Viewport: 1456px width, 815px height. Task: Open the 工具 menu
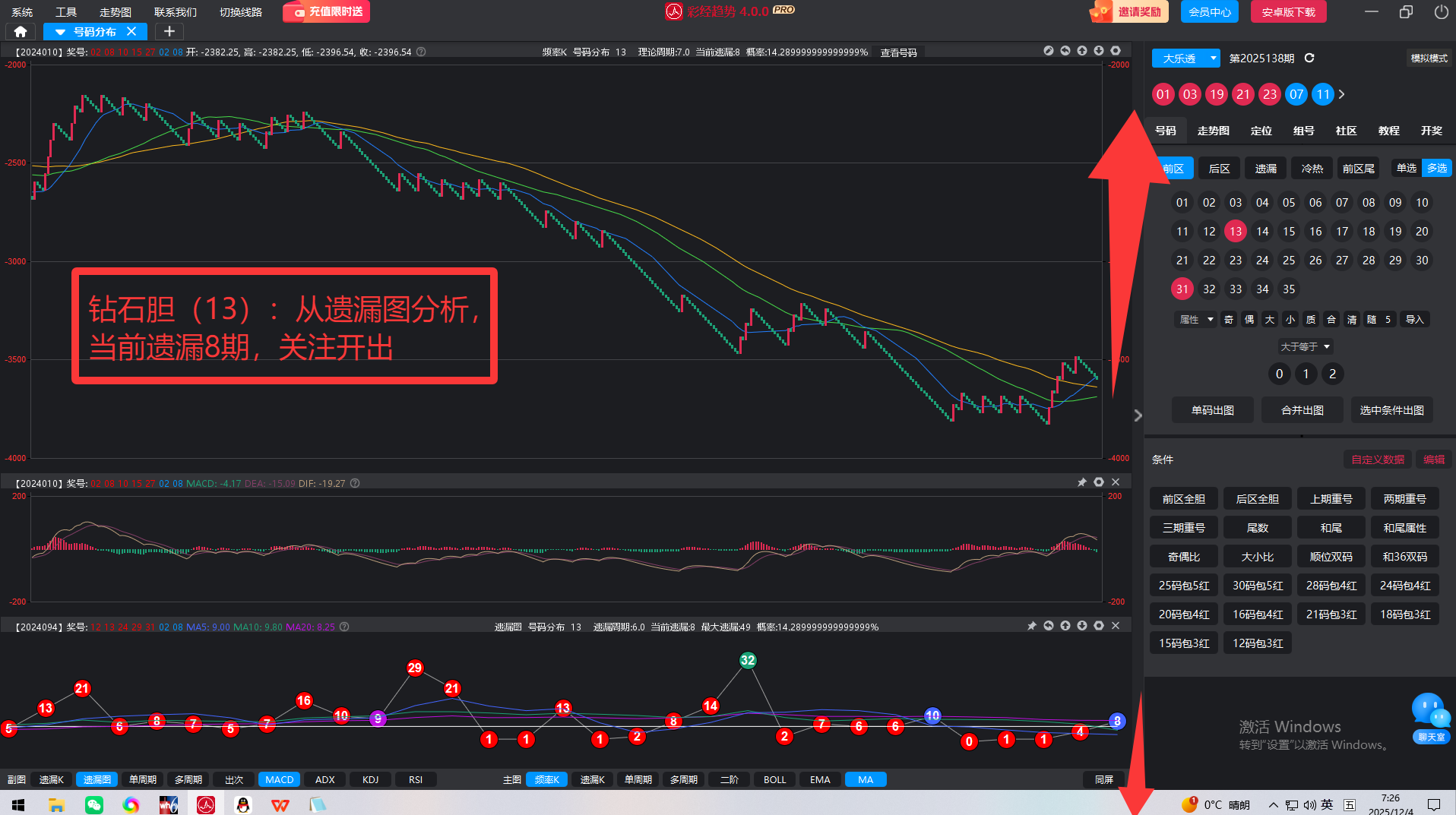coord(66,12)
